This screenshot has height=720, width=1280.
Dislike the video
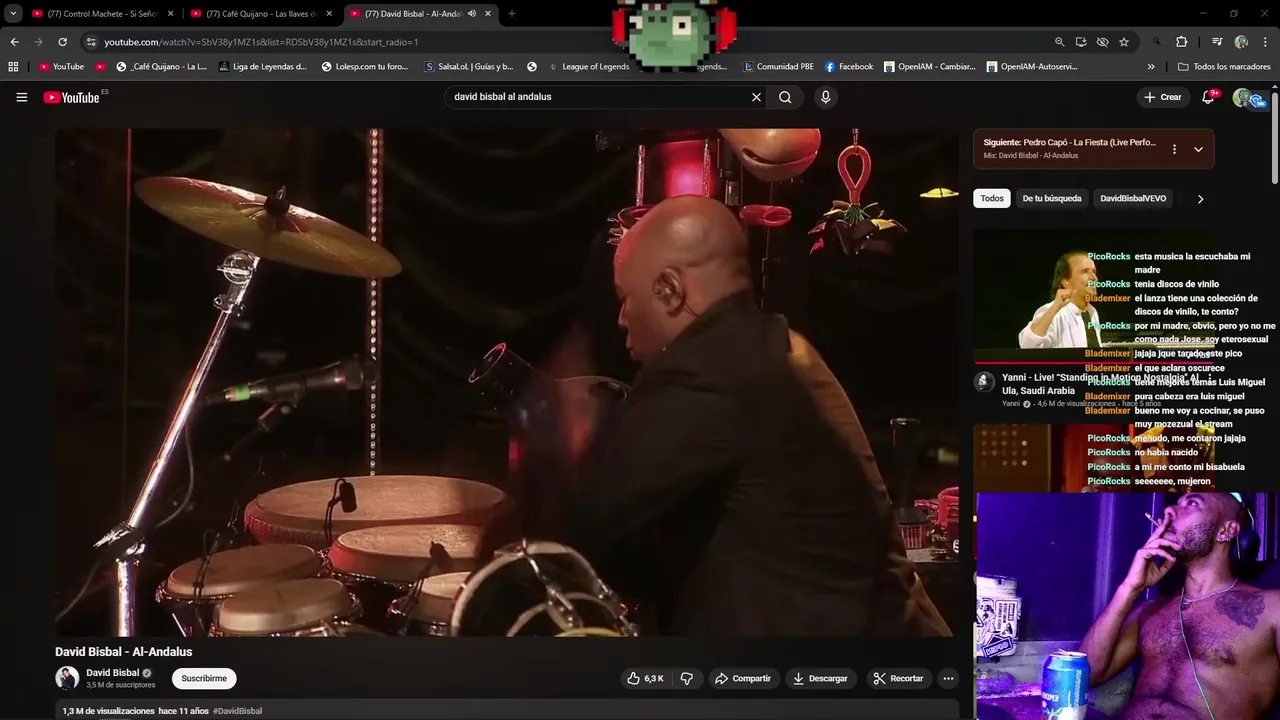click(686, 678)
